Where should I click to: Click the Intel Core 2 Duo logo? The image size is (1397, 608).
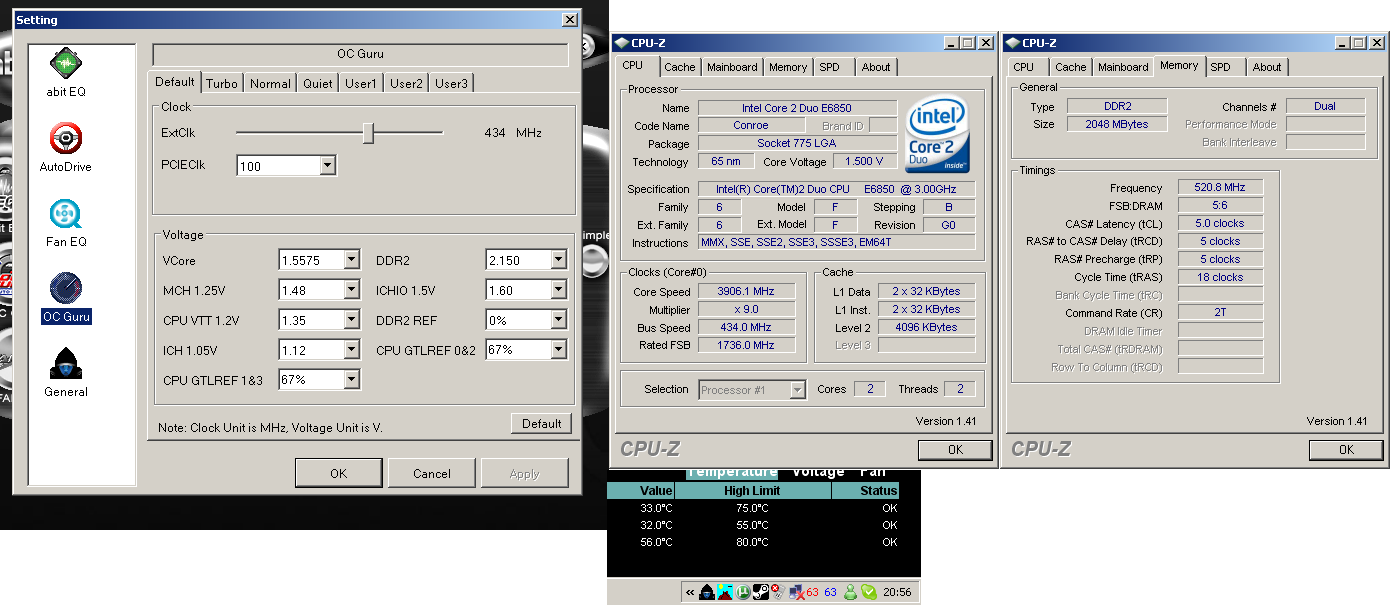(x=937, y=135)
